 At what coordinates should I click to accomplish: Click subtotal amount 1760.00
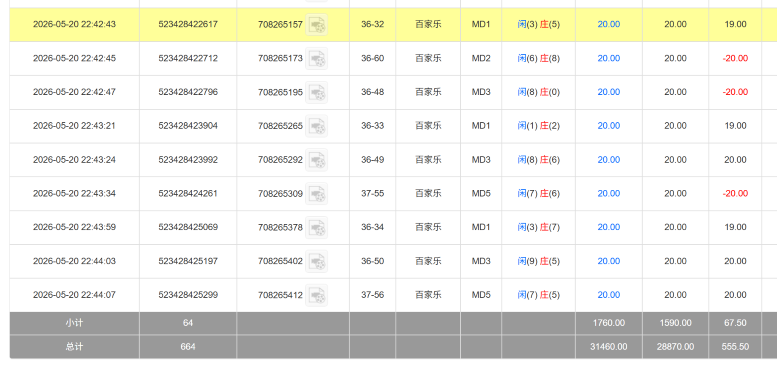(609, 323)
